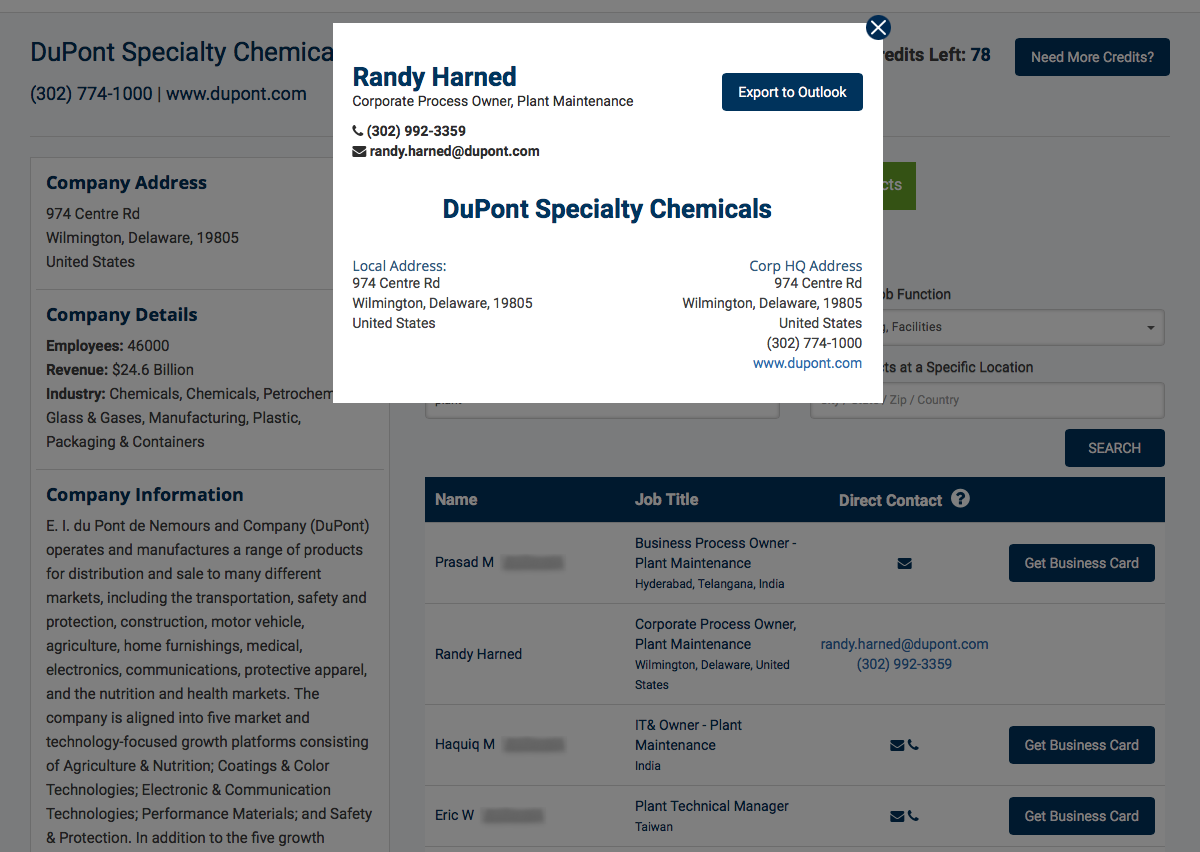Click the DuPont Specialty Chemicals heading in popup

tap(607, 209)
